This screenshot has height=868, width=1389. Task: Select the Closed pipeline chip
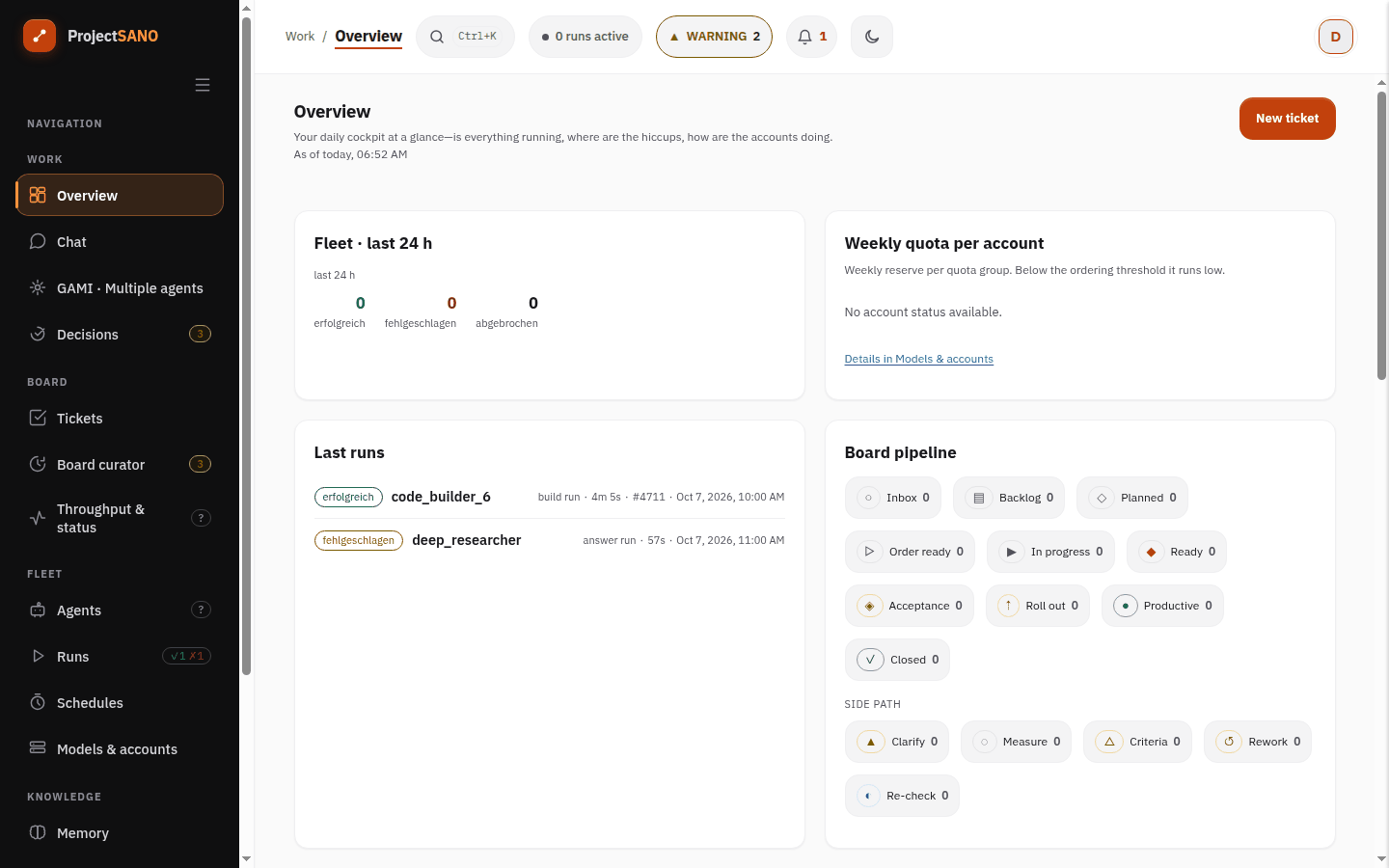[897, 660]
